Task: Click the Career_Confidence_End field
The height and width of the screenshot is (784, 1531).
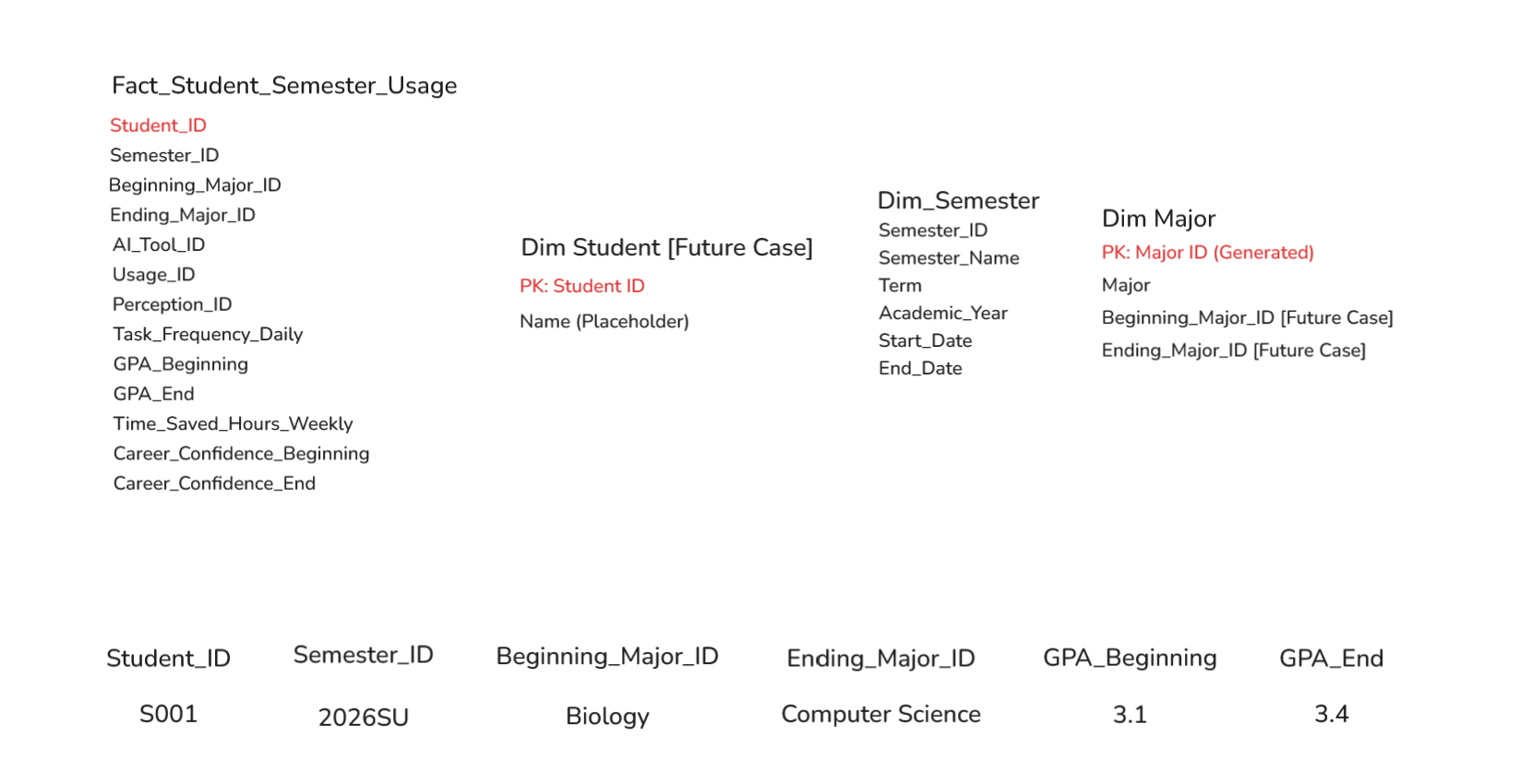Action: tap(214, 483)
